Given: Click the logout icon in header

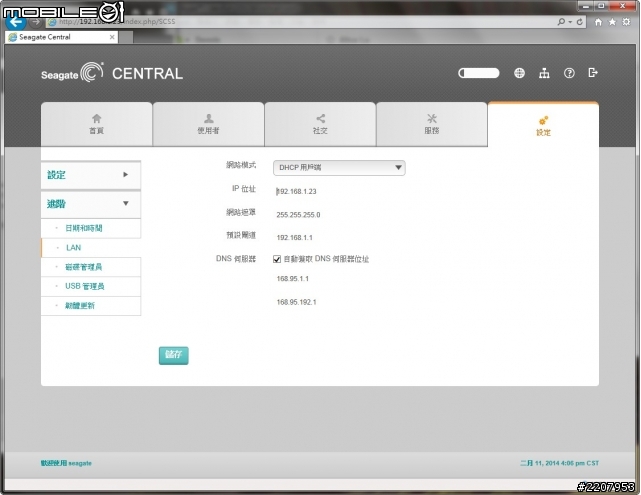Looking at the screenshot, I should point(593,73).
